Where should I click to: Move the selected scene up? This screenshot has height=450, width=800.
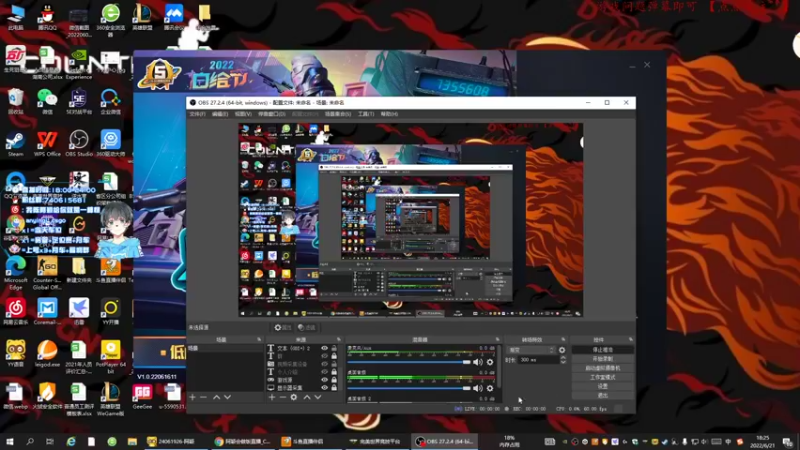click(216, 397)
